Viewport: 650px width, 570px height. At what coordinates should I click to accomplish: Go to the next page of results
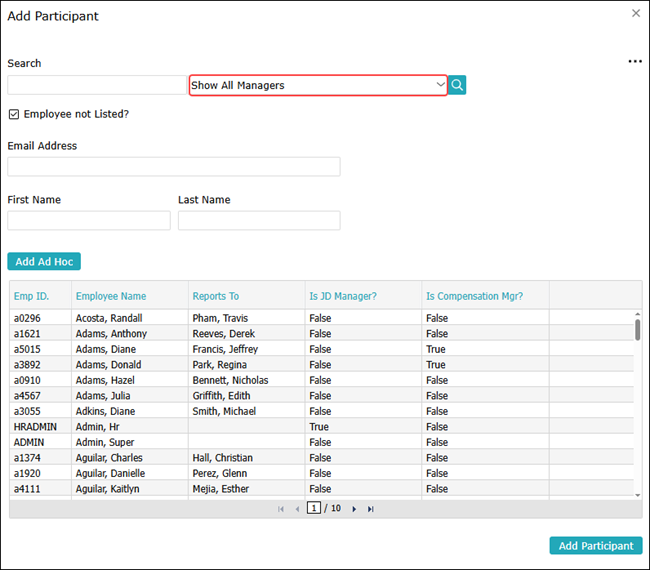(x=354, y=509)
